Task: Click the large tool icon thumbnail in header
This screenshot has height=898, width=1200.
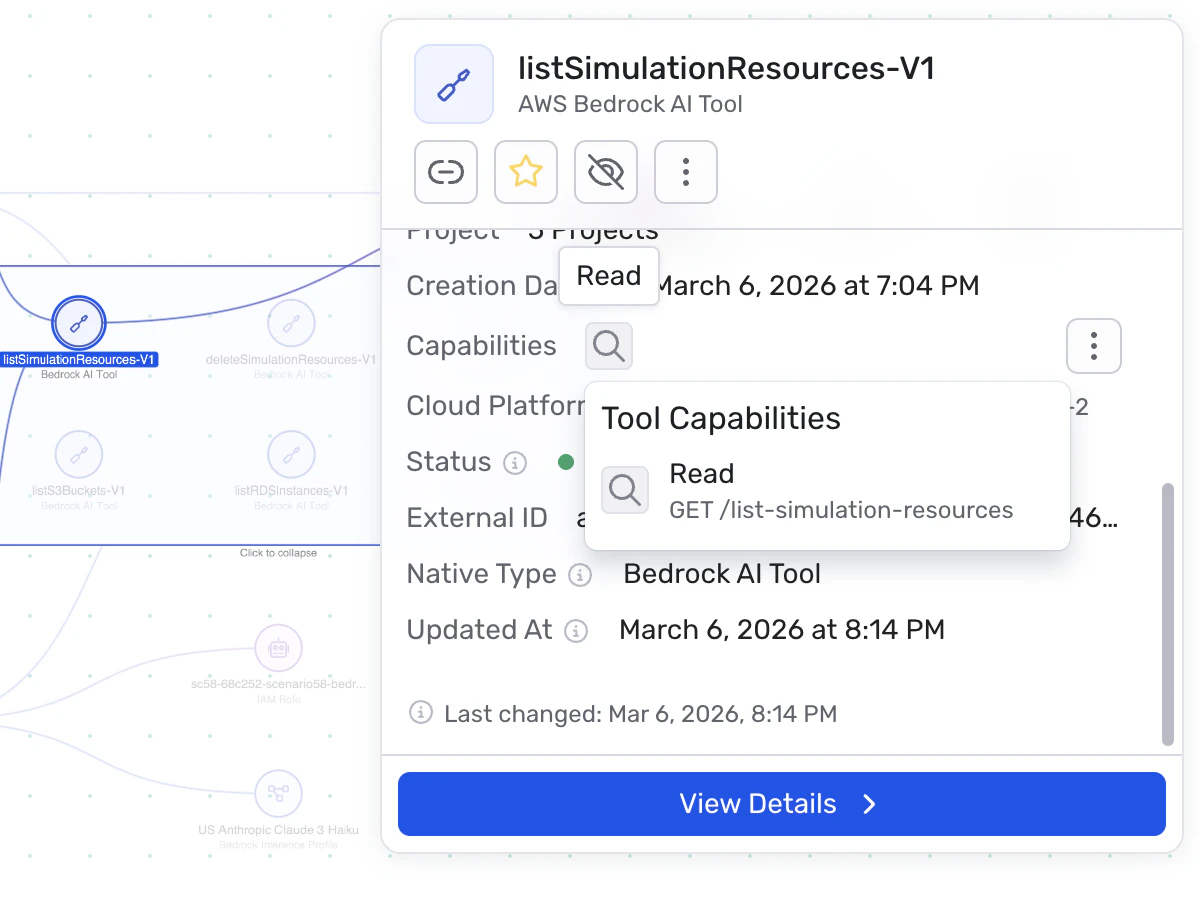Action: coord(454,84)
